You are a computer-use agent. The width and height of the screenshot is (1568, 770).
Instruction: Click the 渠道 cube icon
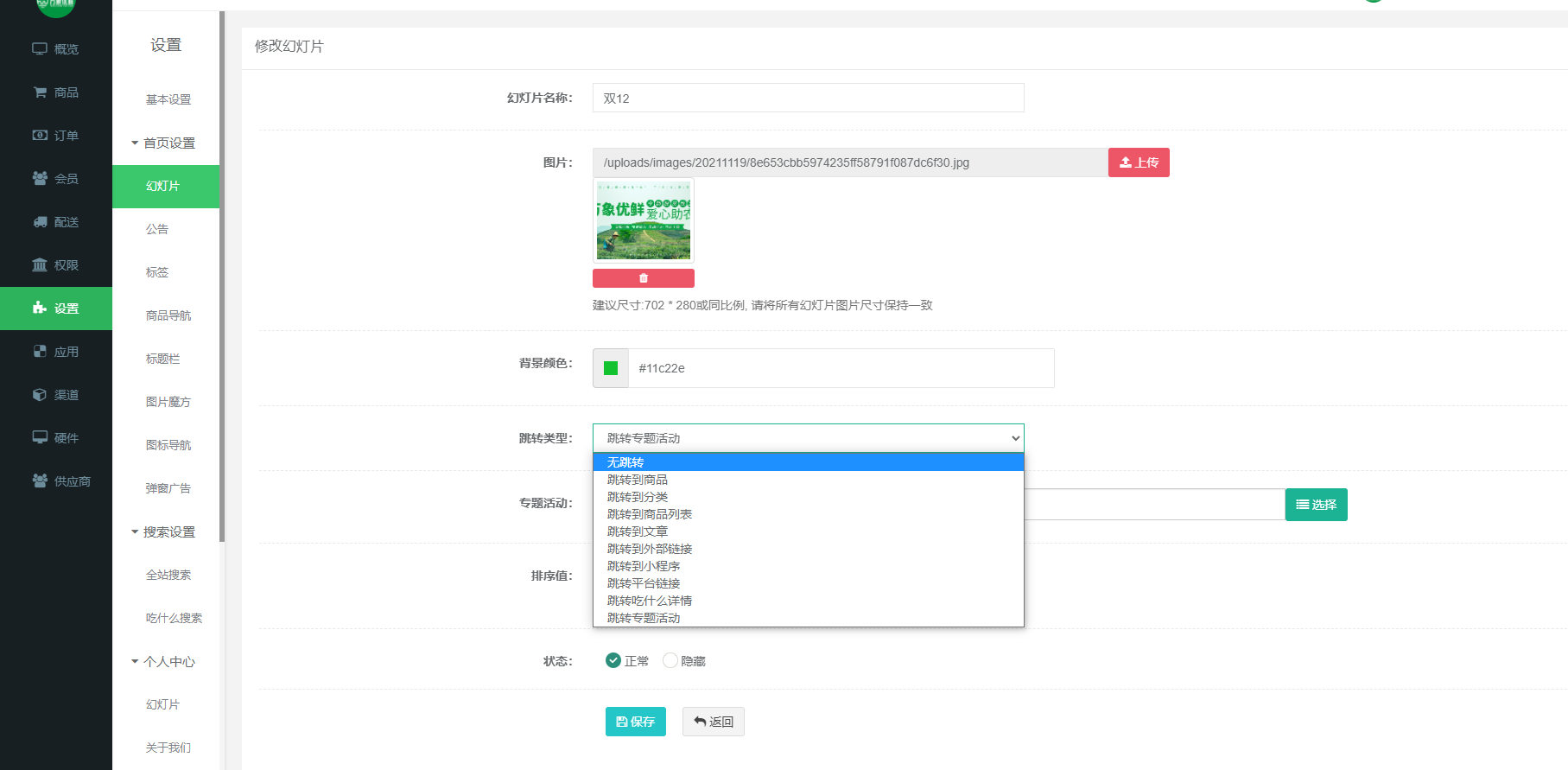pos(40,395)
